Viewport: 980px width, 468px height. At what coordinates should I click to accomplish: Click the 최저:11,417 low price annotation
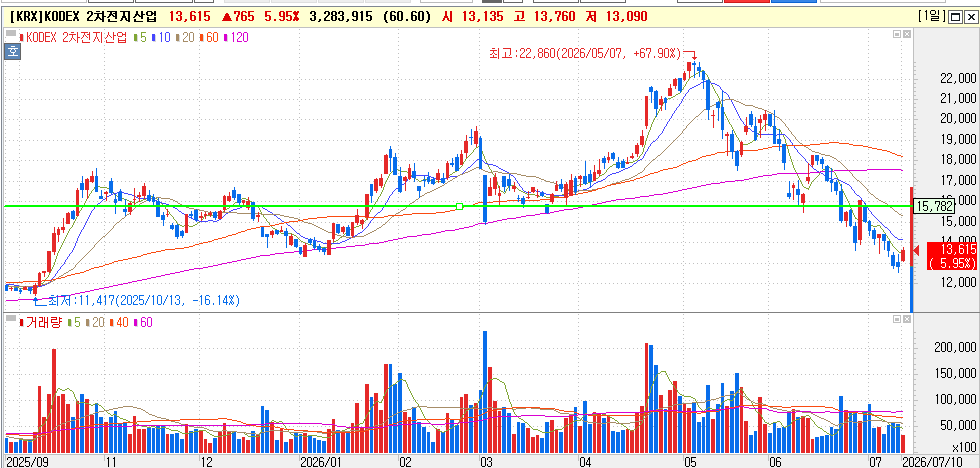(x=142, y=301)
